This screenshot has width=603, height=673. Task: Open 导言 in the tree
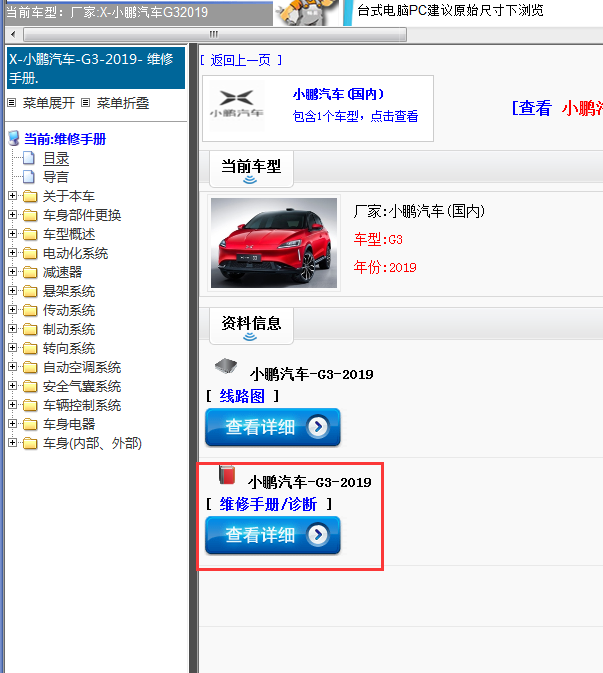pyautogui.click(x=56, y=177)
